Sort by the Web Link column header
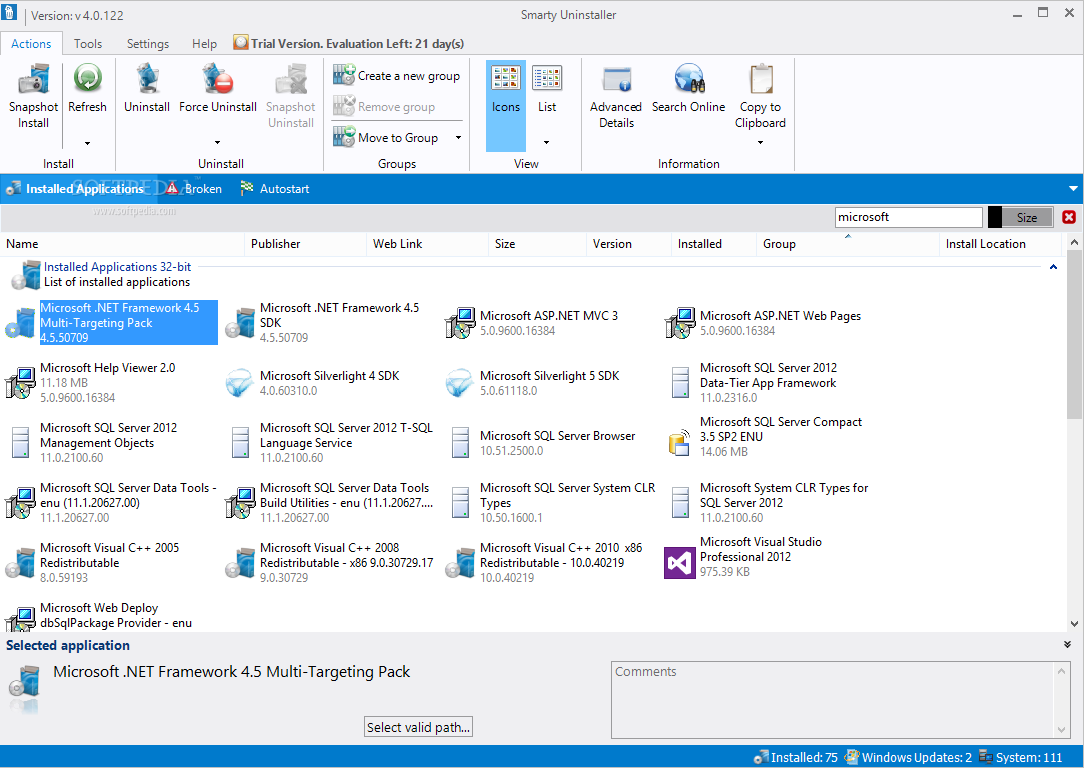The width and height of the screenshot is (1084, 768). click(x=427, y=243)
